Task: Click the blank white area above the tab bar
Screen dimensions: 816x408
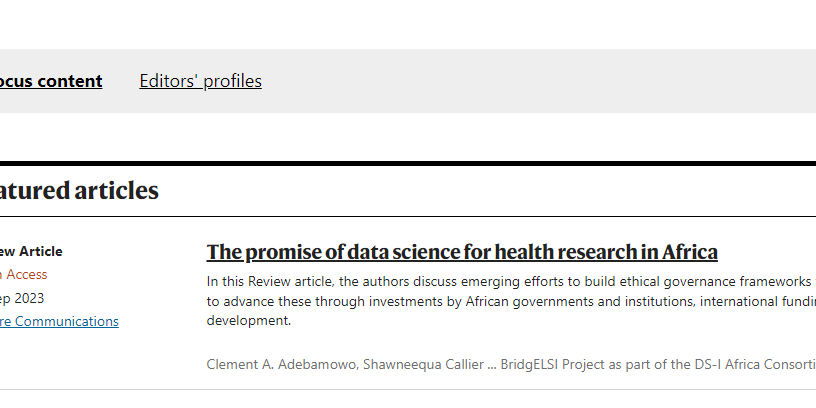Action: (x=400, y=24)
